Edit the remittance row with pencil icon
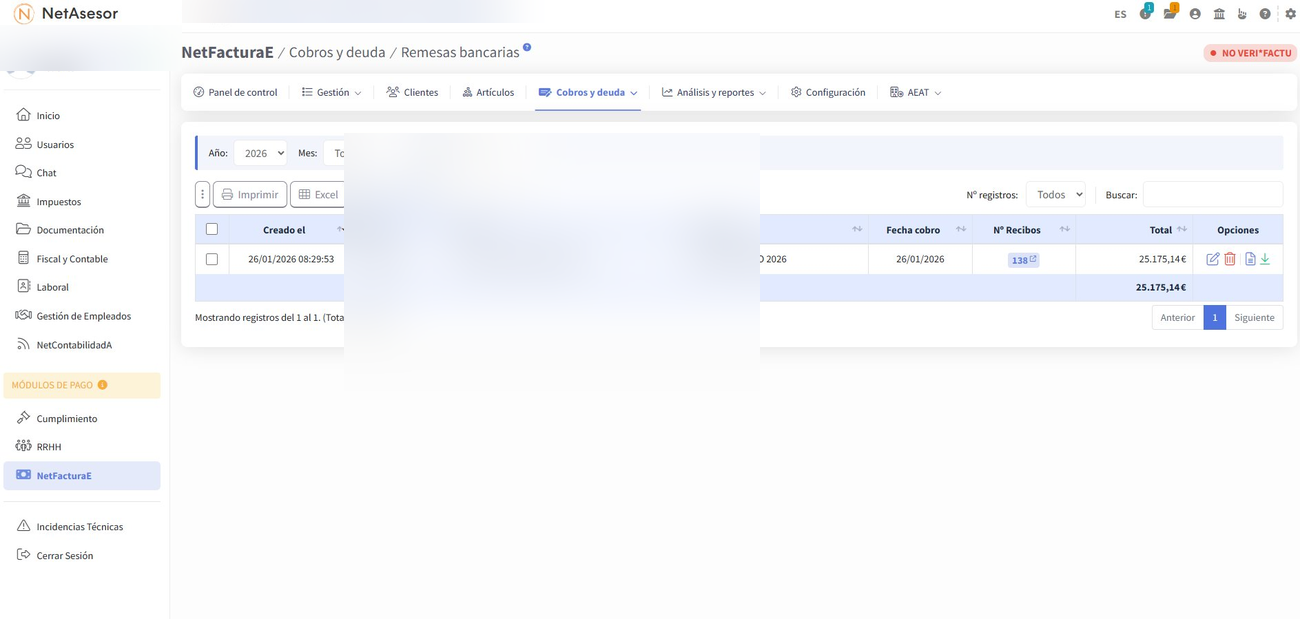This screenshot has height=619, width=1300. 1212,259
